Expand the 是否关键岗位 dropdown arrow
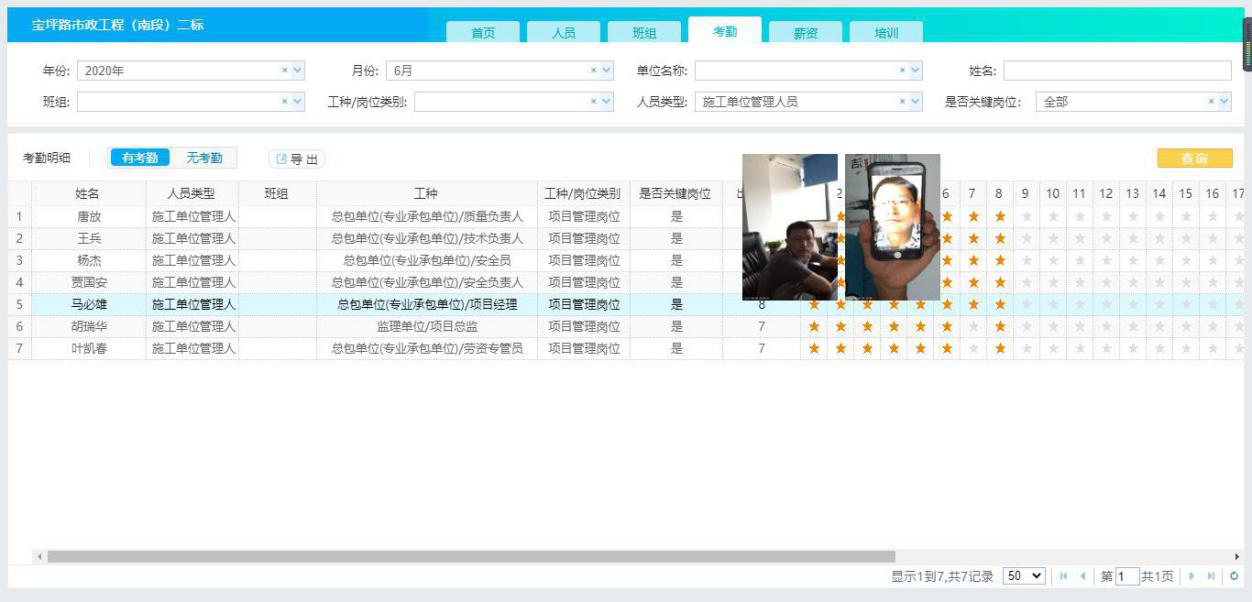 click(x=1224, y=102)
